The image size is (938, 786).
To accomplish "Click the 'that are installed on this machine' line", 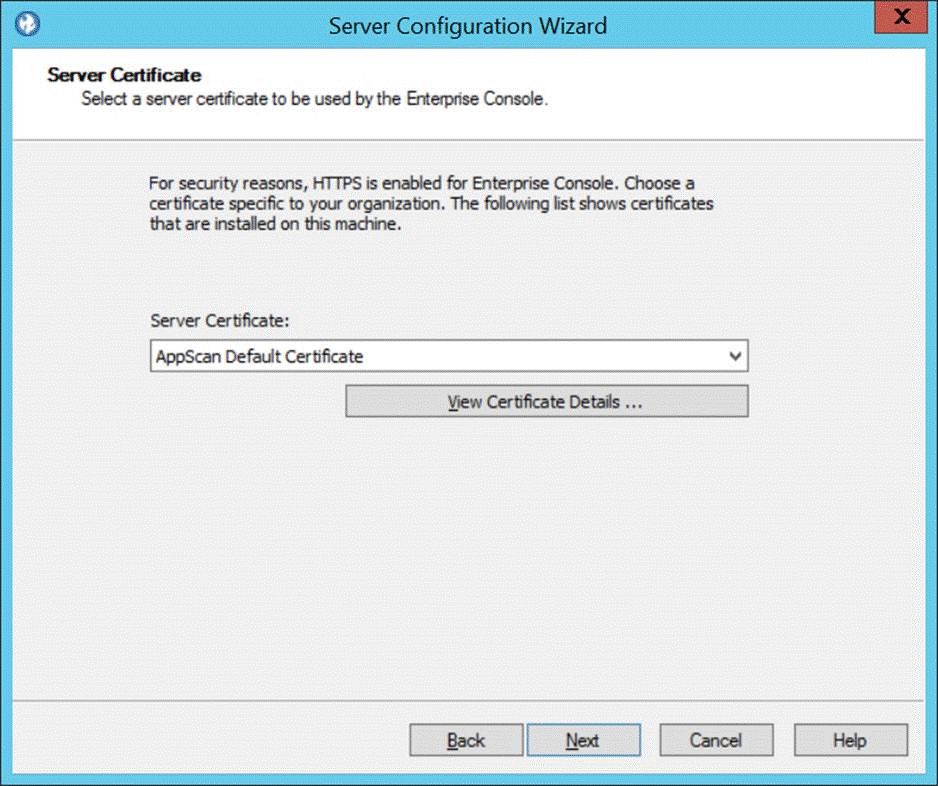I will (x=275, y=224).
